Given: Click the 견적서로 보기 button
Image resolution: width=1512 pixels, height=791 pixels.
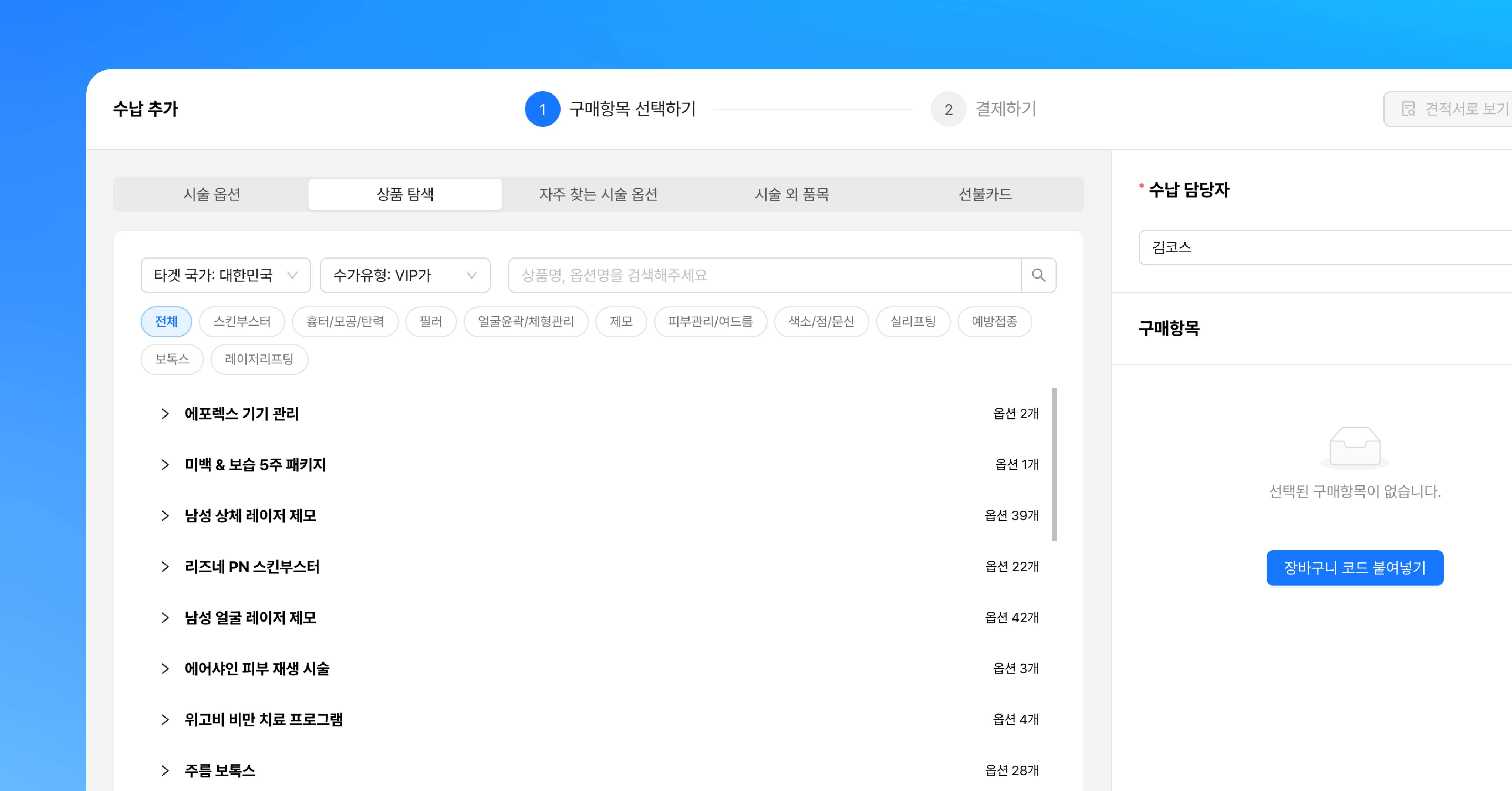Looking at the screenshot, I should click(x=1449, y=109).
